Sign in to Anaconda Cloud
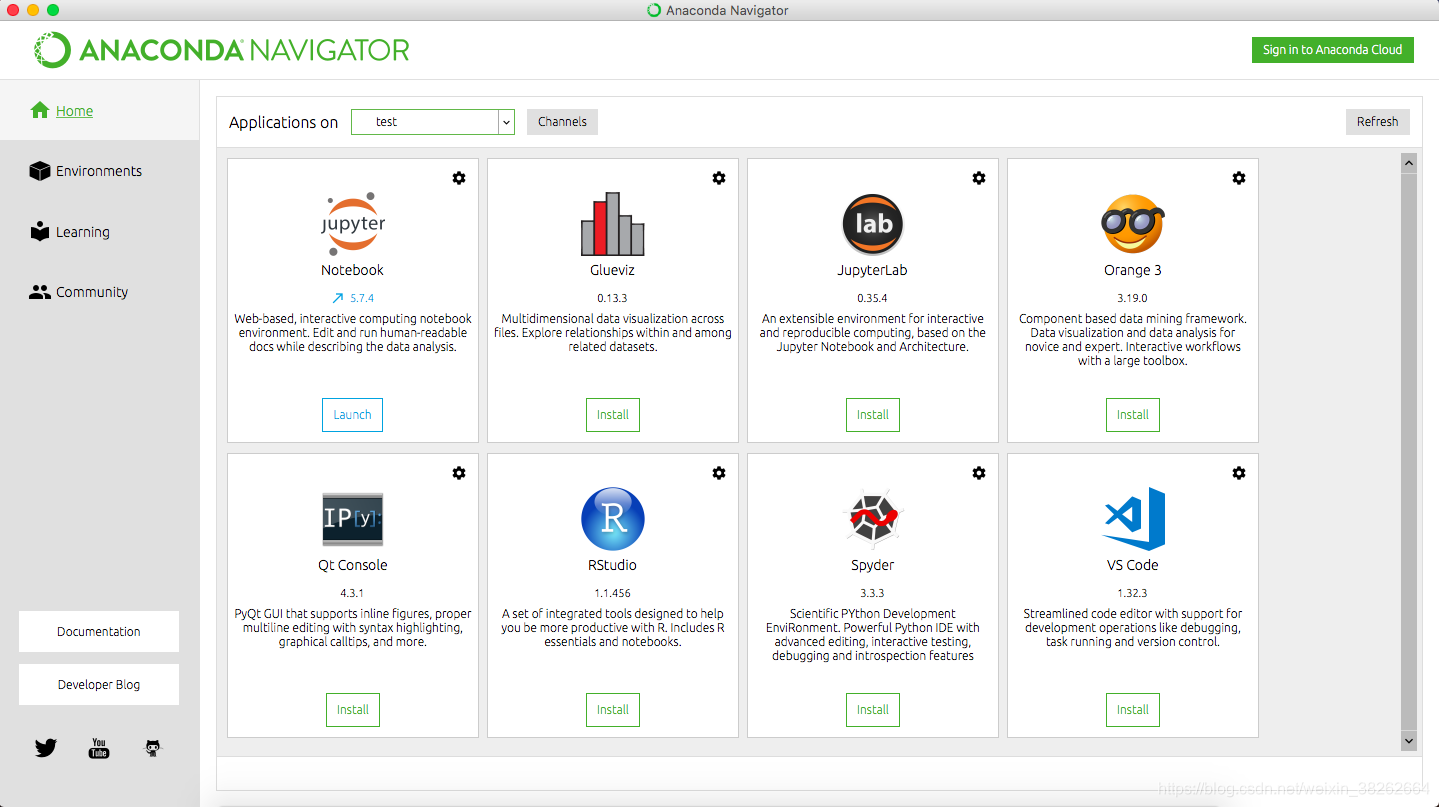This screenshot has width=1439, height=807. (1332, 50)
